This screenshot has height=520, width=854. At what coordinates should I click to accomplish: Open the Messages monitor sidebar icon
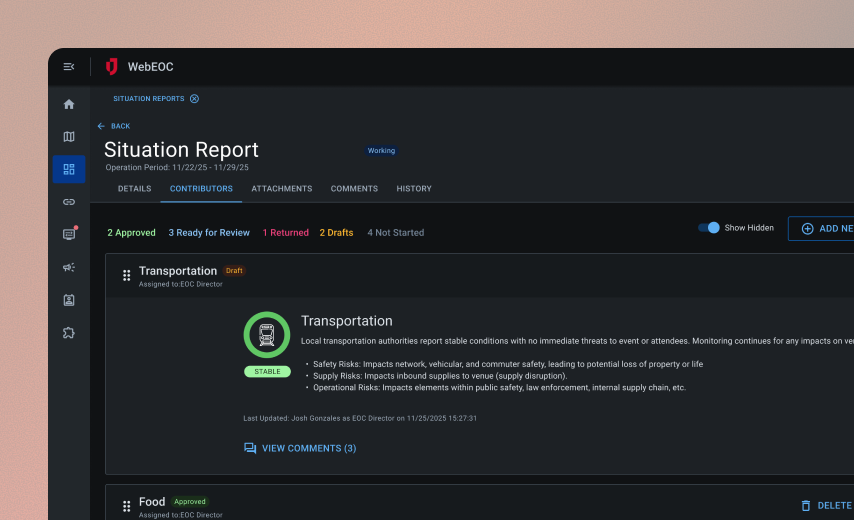[69, 234]
